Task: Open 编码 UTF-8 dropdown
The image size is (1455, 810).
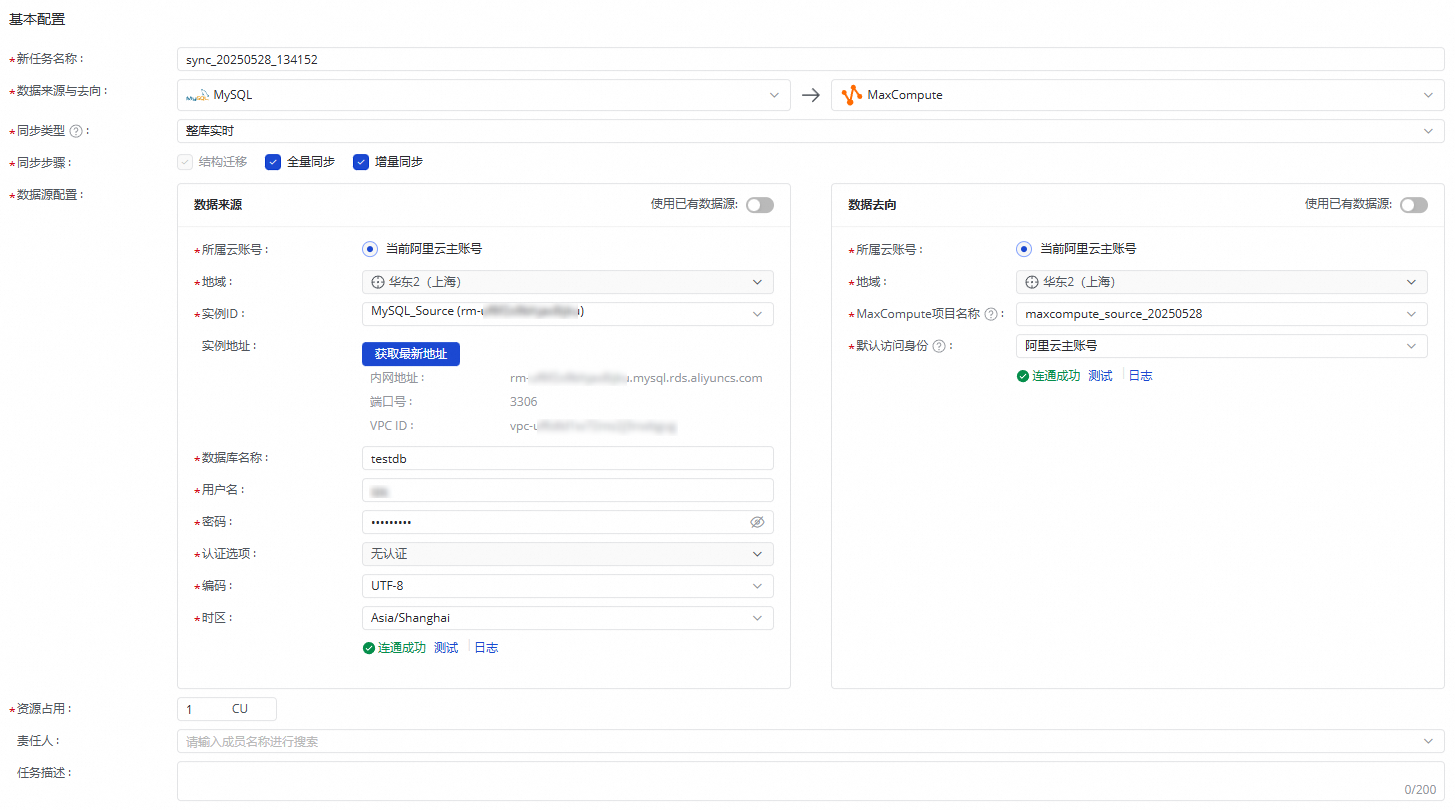Action: [567, 586]
